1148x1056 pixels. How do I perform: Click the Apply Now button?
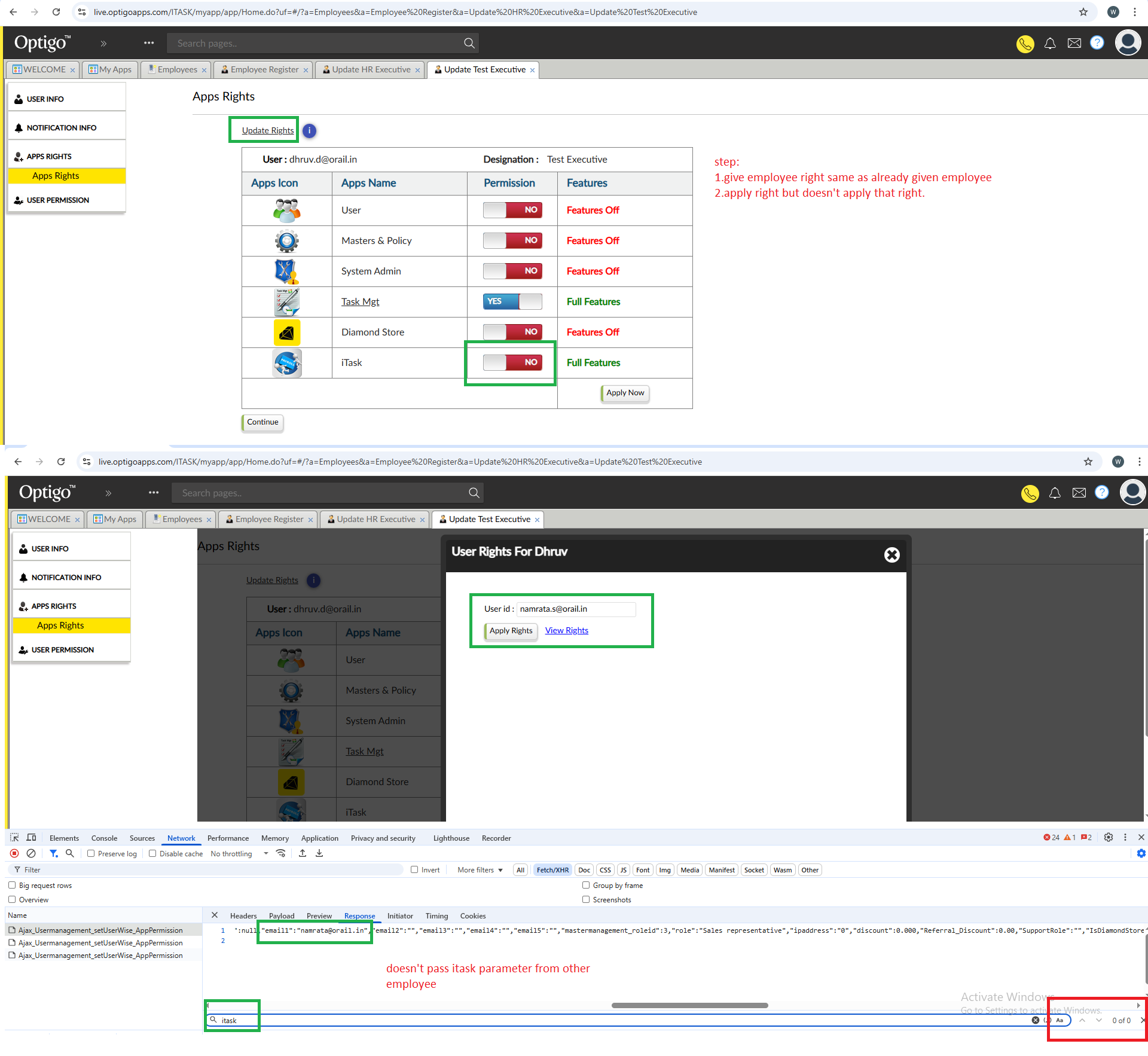[x=625, y=393]
